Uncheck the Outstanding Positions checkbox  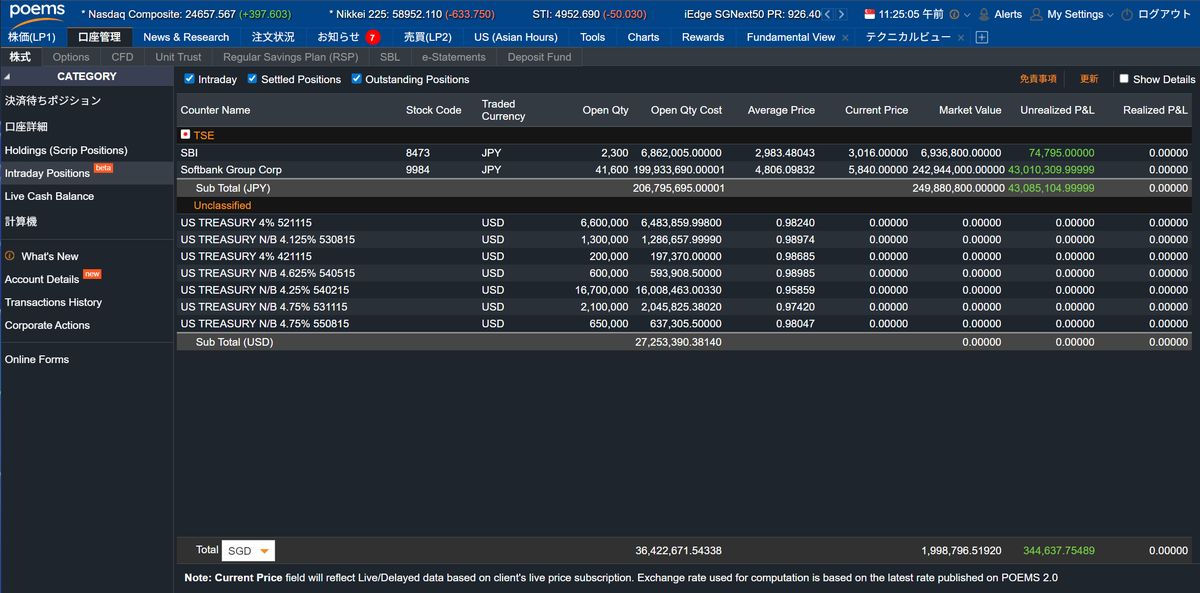[356, 78]
